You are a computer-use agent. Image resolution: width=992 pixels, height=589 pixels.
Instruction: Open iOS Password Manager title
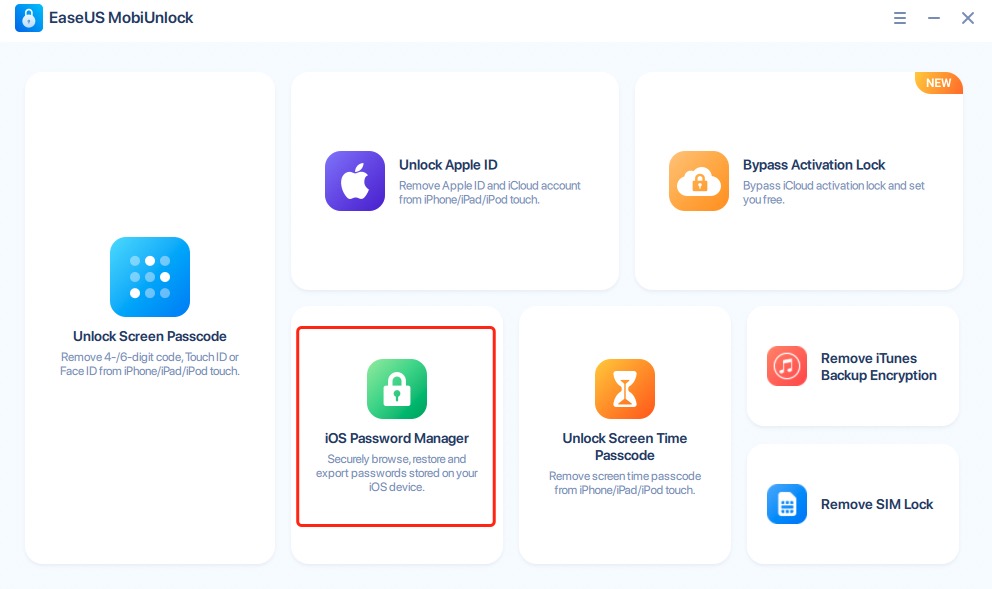(397, 438)
